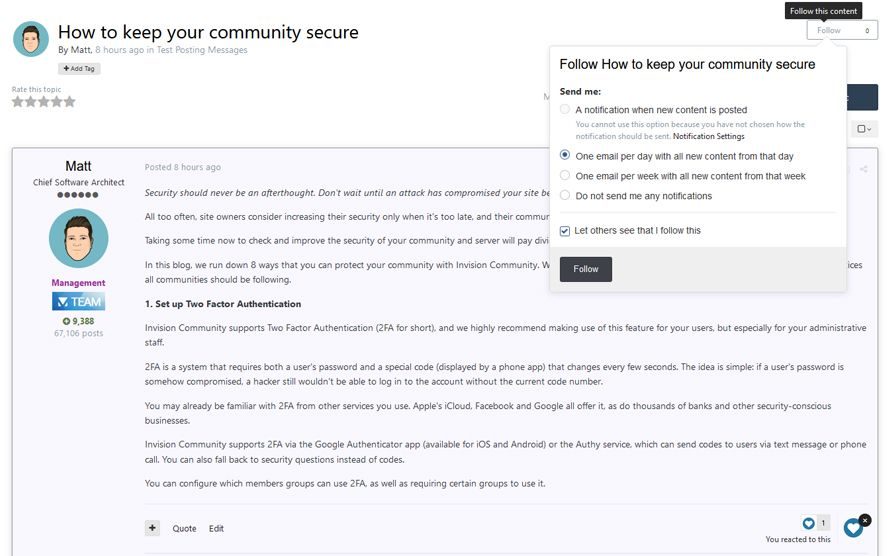Open the Test Posting Messages forum link
Viewport: 892px width, 556px height.
coord(202,50)
